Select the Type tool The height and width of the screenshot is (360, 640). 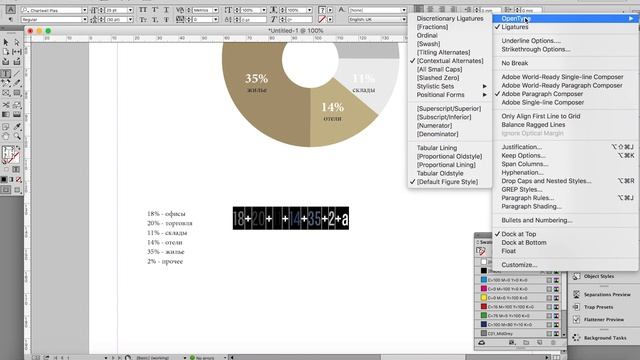(6, 73)
